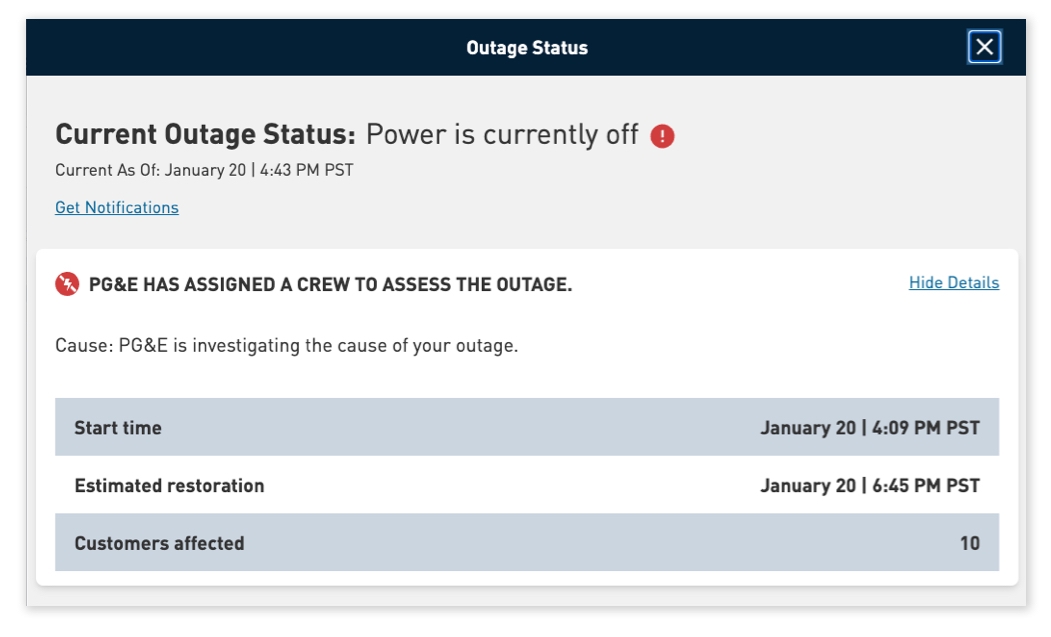Click the crew assigned to assess headline
This screenshot has width=1051, height=637.
coord(330,285)
